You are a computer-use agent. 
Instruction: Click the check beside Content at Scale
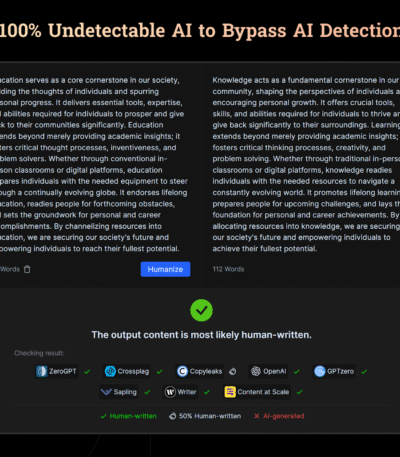point(299,392)
